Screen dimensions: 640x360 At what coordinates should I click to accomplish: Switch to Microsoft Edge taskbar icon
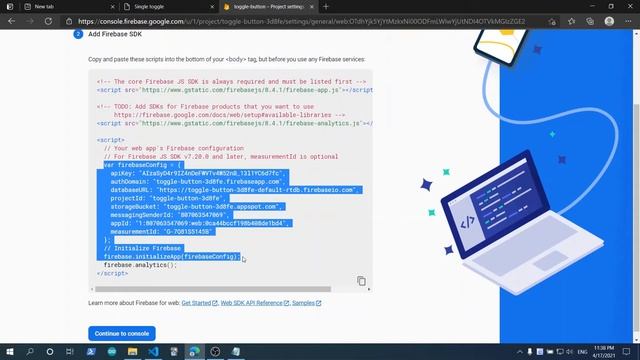195,351
